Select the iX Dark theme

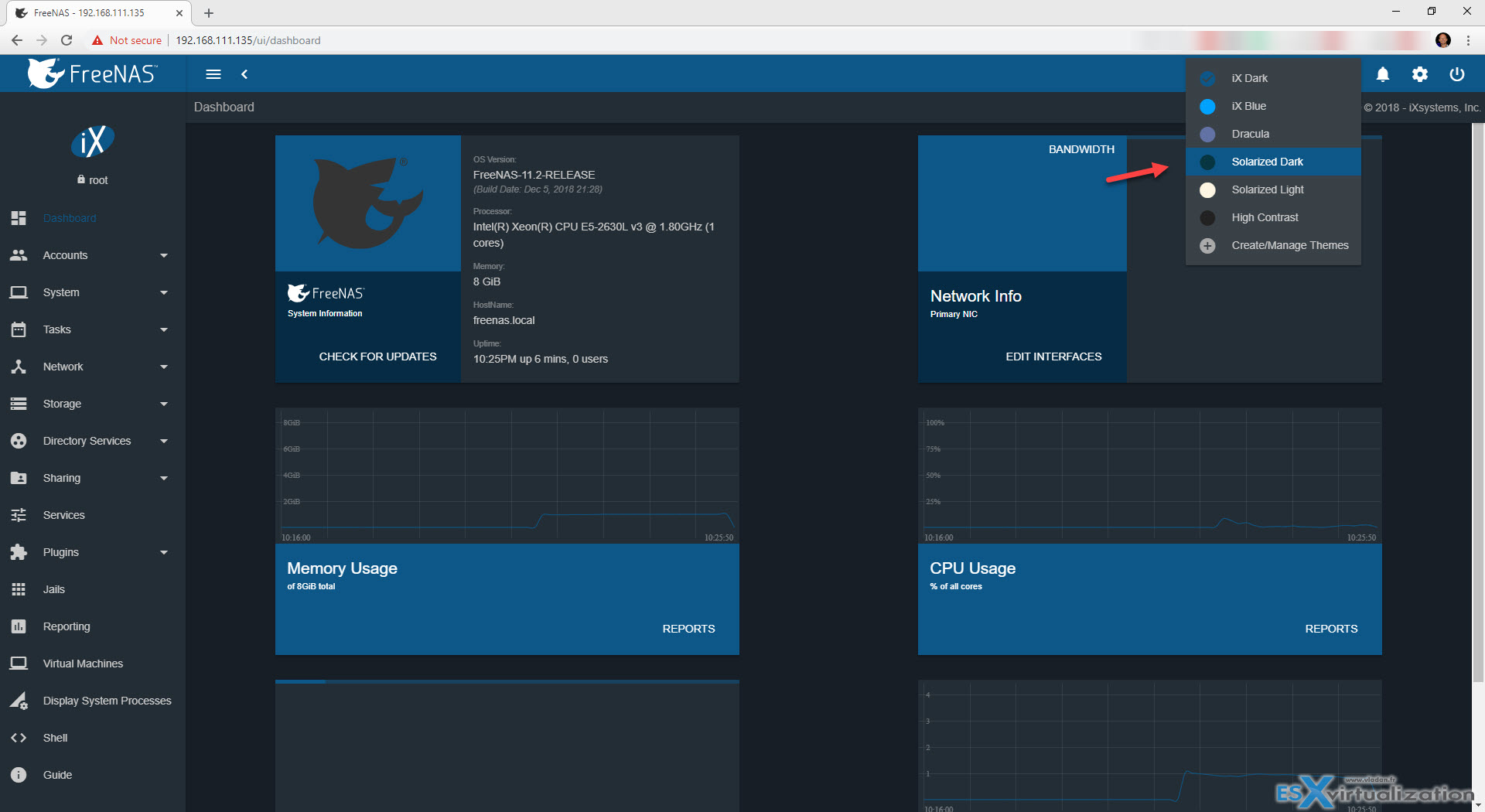pyautogui.click(x=1273, y=78)
